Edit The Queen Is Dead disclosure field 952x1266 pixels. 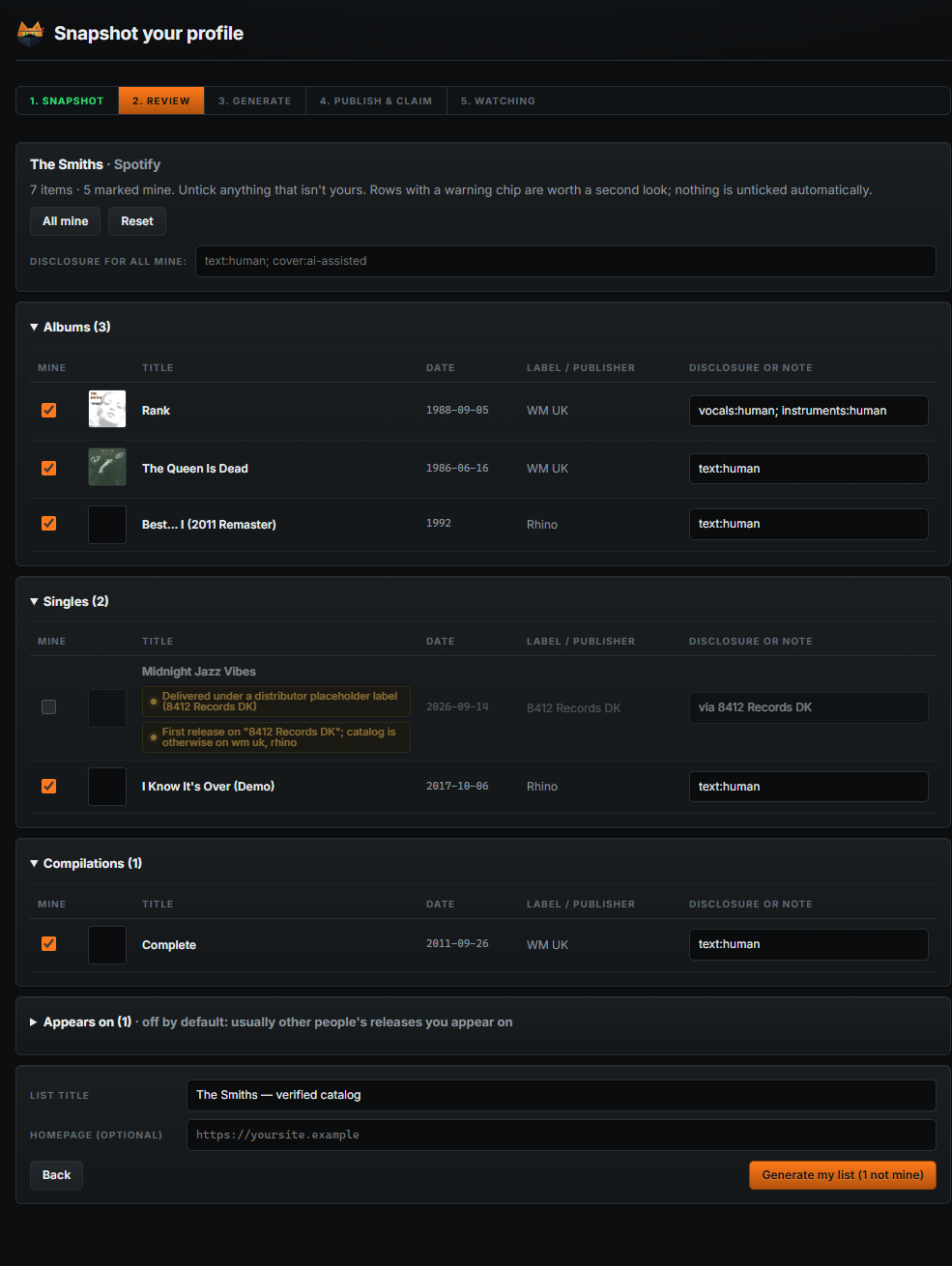tap(809, 469)
